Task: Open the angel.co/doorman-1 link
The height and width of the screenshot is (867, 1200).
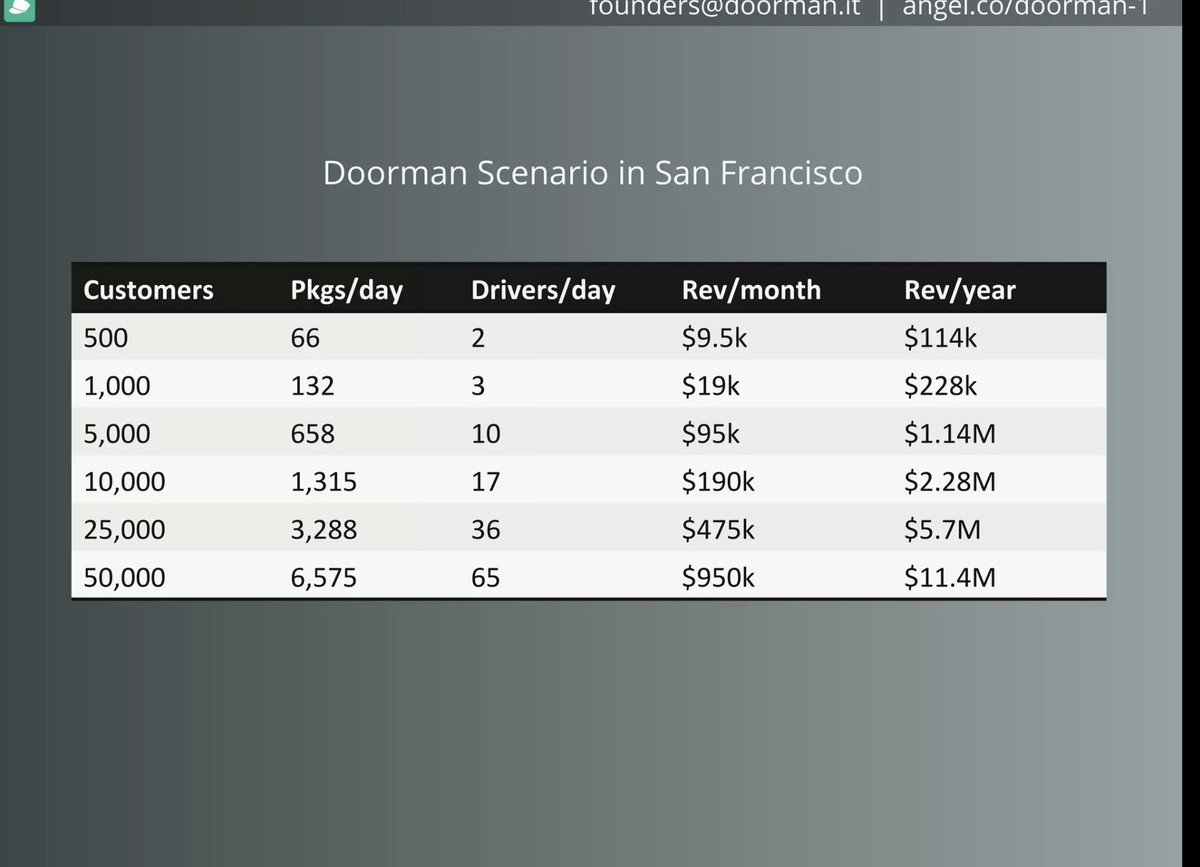Action: pos(1025,9)
